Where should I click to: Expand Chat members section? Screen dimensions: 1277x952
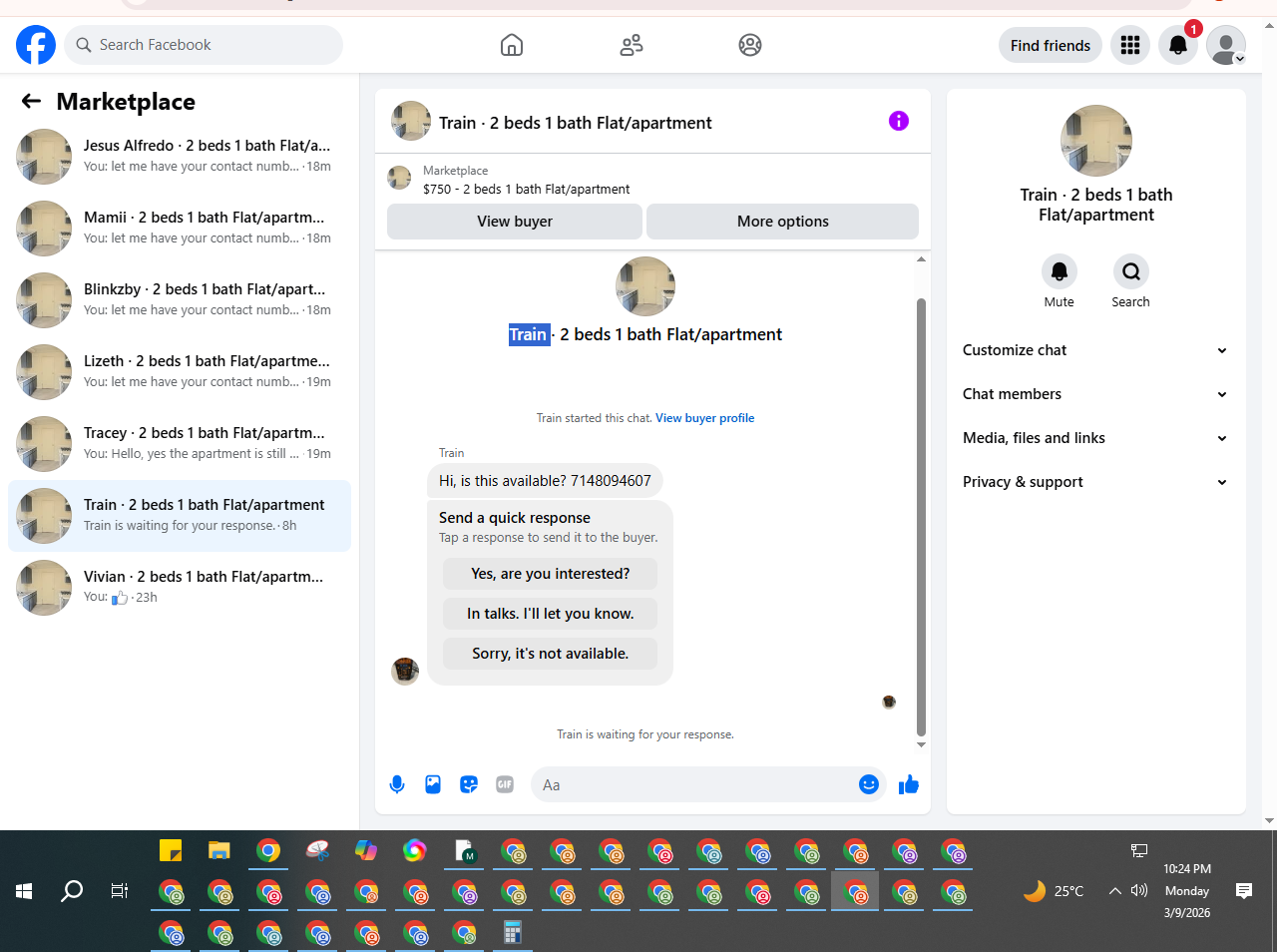[1095, 394]
